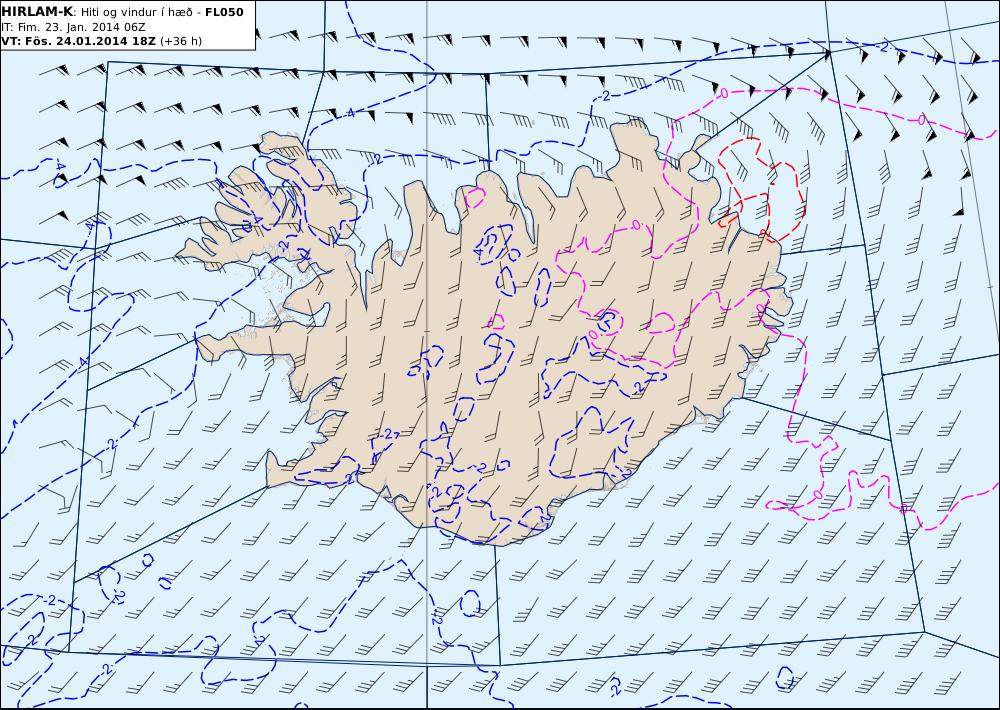Click the "VT: Fös. 24.01.2014 18Z" valid time
Screen dimensions: 1000x710
coord(78,41)
